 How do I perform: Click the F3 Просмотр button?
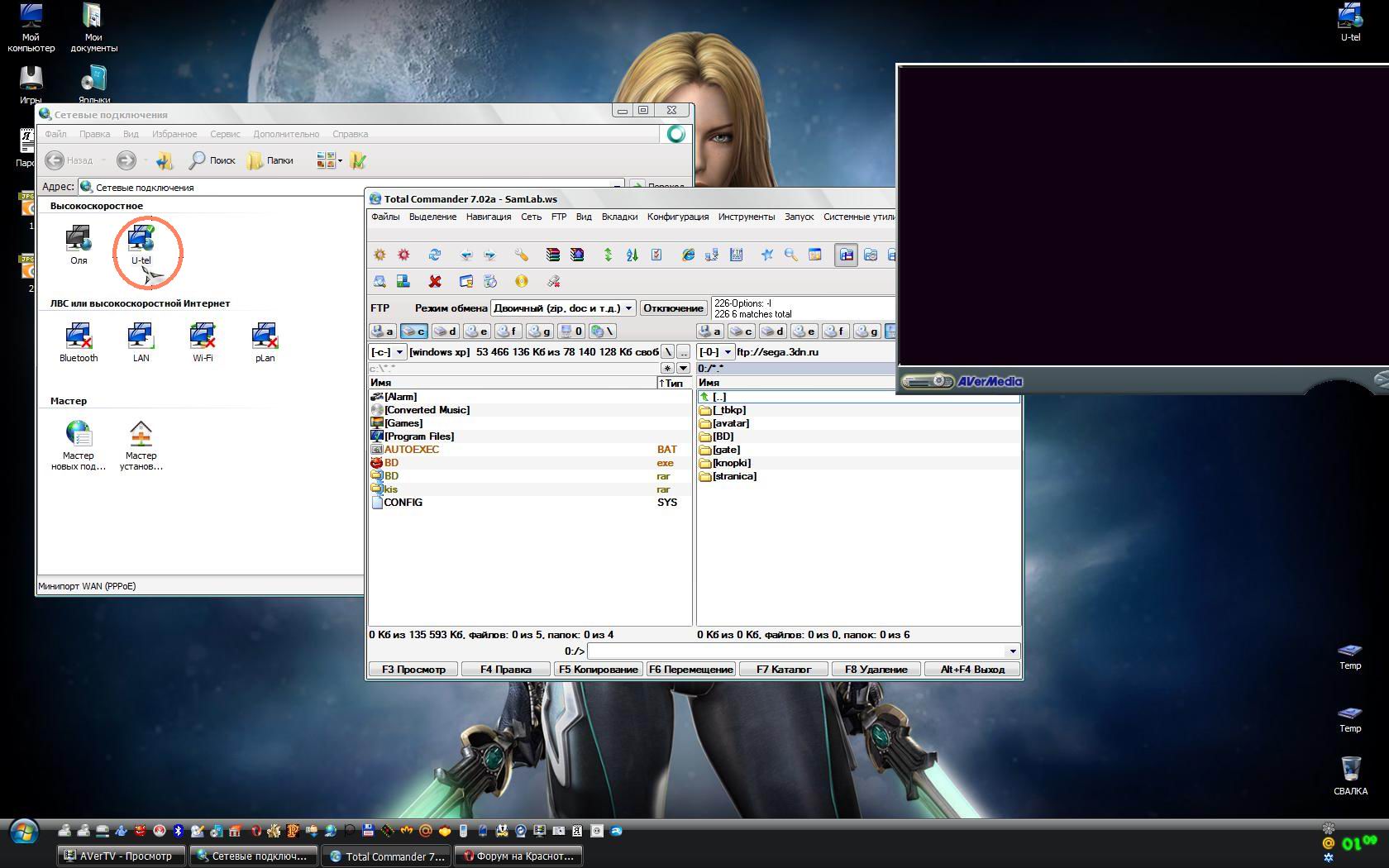[413, 670]
